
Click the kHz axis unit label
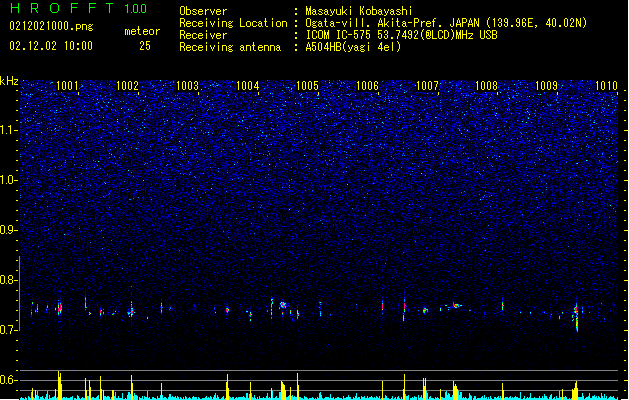[x=9, y=81]
